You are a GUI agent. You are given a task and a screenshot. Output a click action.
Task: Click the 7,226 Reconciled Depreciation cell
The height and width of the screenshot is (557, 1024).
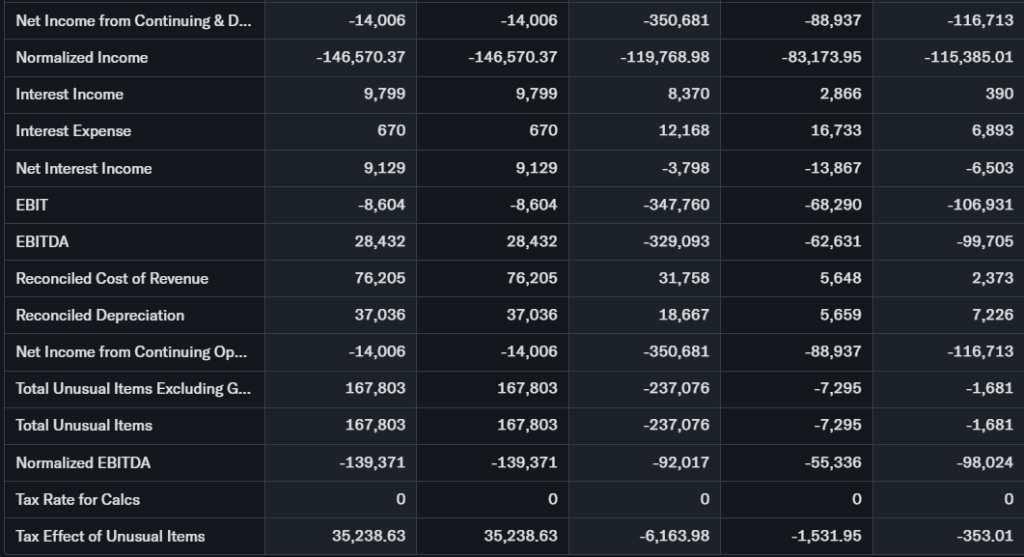(992, 315)
